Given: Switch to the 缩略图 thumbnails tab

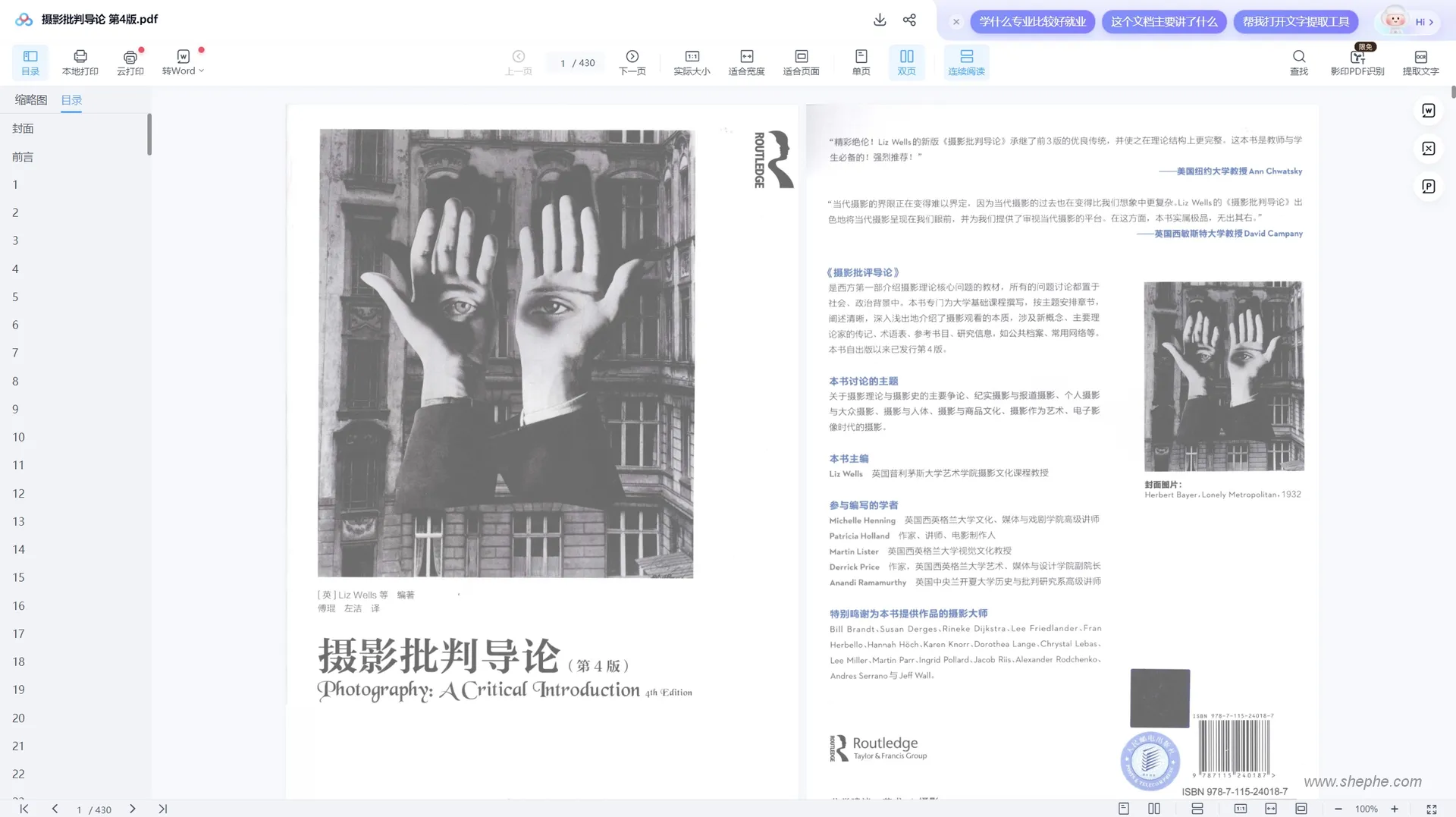Looking at the screenshot, I should 31,99.
